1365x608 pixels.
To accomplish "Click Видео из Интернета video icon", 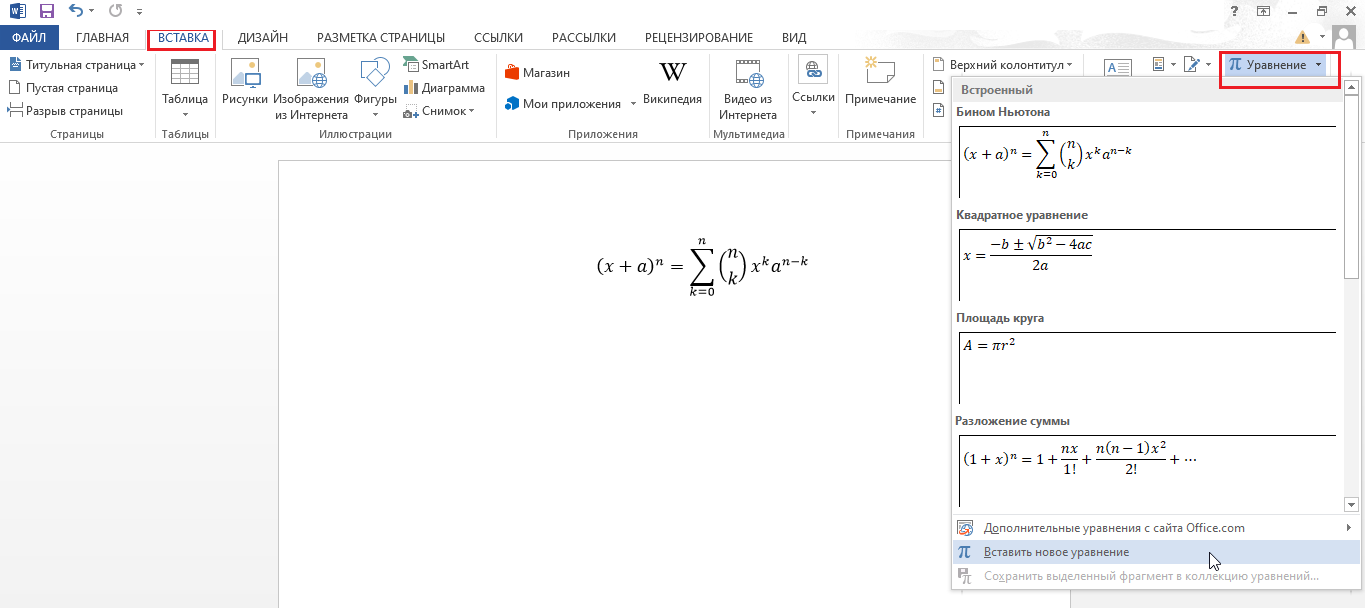I will tap(747, 76).
